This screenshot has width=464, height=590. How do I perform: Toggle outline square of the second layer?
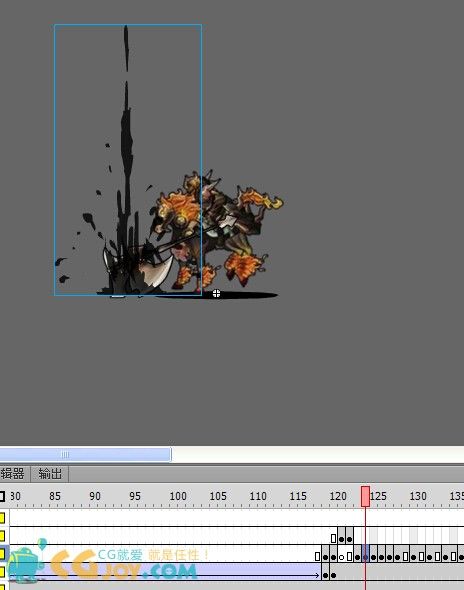(x=2, y=536)
